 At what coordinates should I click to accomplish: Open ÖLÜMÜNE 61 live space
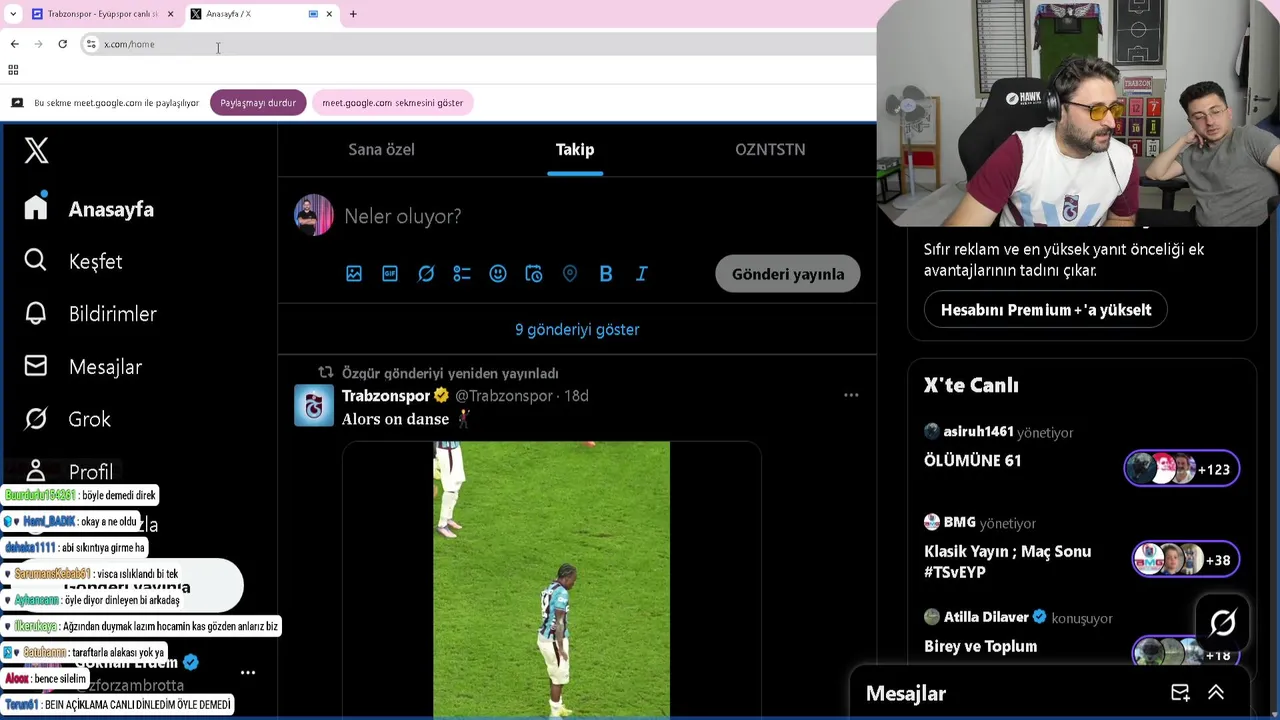(972, 460)
